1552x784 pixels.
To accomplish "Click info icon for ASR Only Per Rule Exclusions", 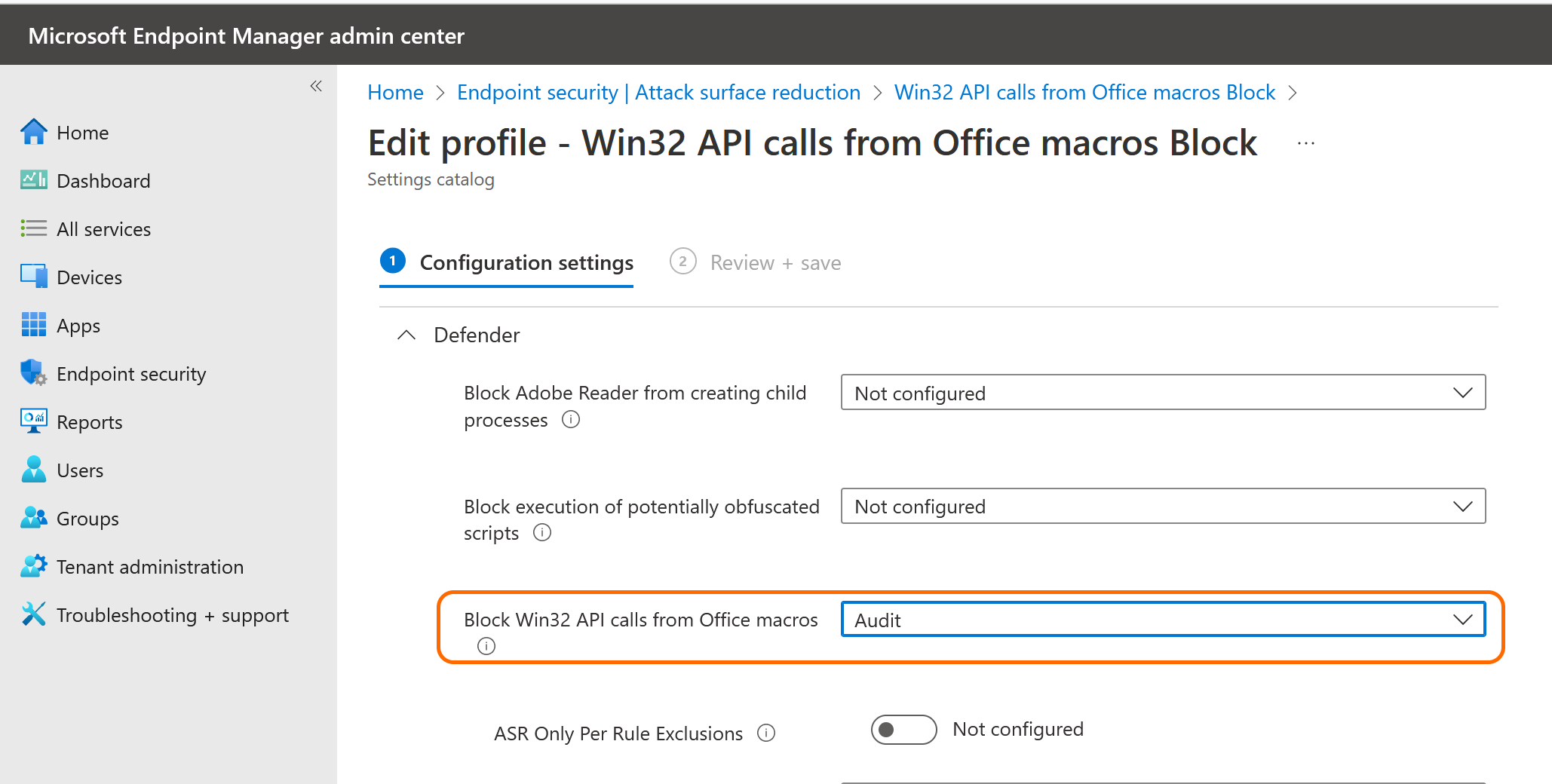I will pyautogui.click(x=766, y=733).
